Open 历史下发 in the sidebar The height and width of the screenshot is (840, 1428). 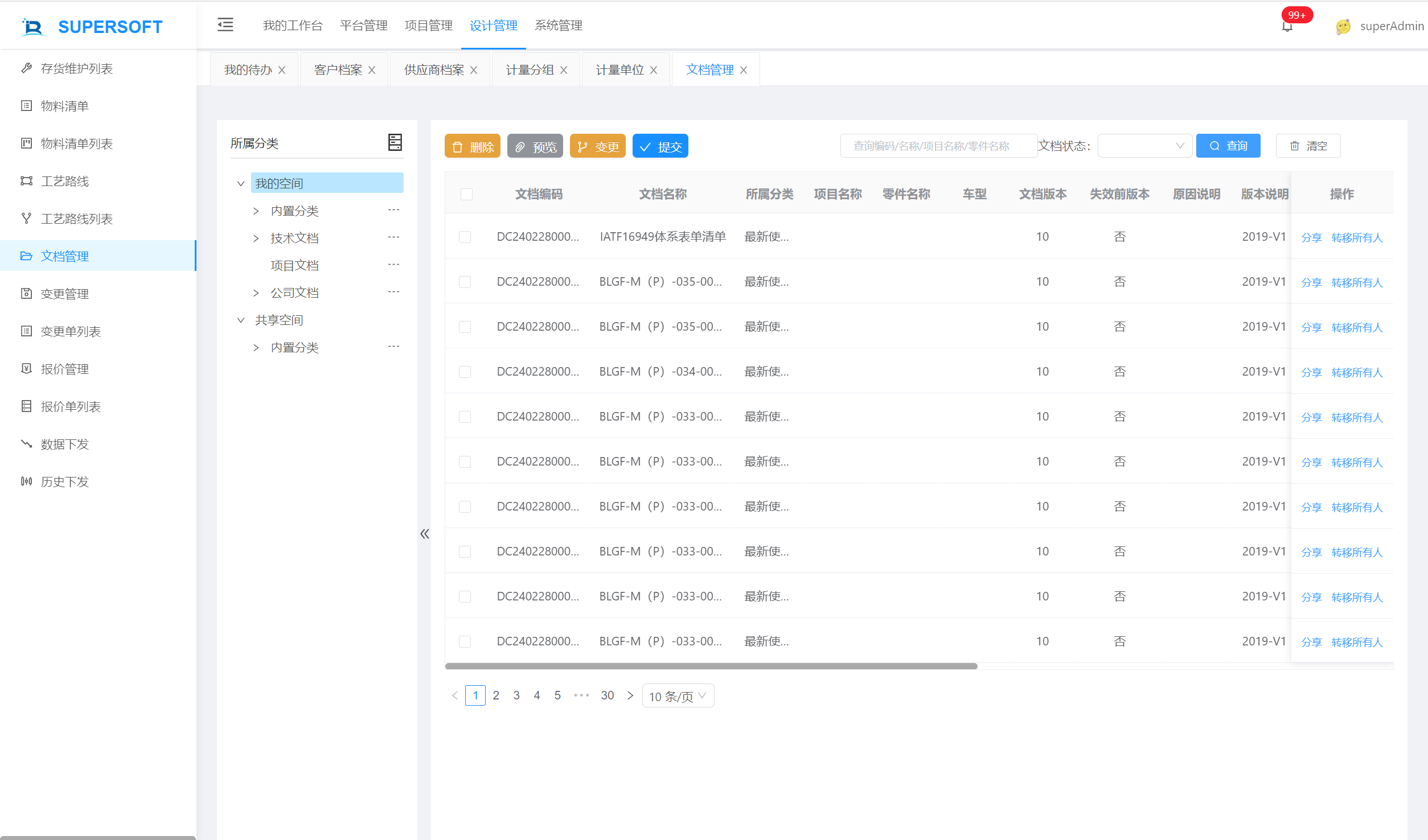(x=98, y=481)
